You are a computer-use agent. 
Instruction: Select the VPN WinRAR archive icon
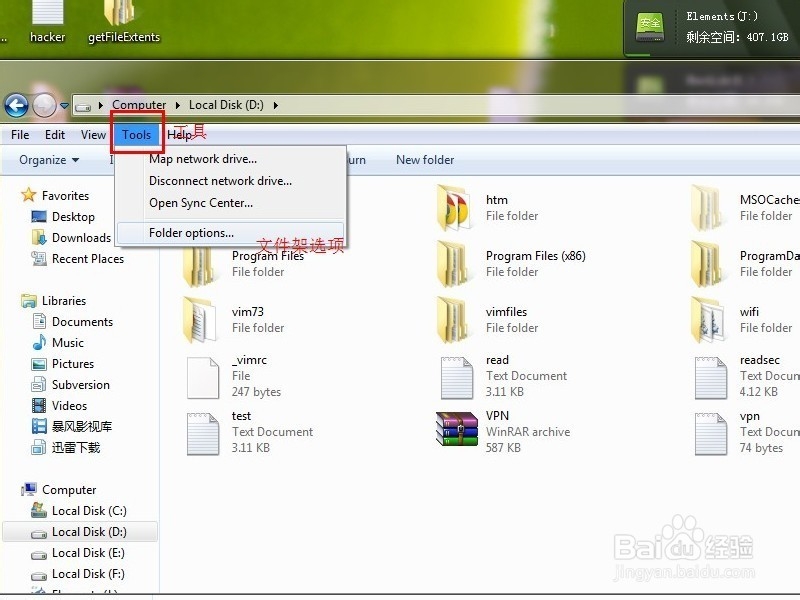pyautogui.click(x=457, y=429)
